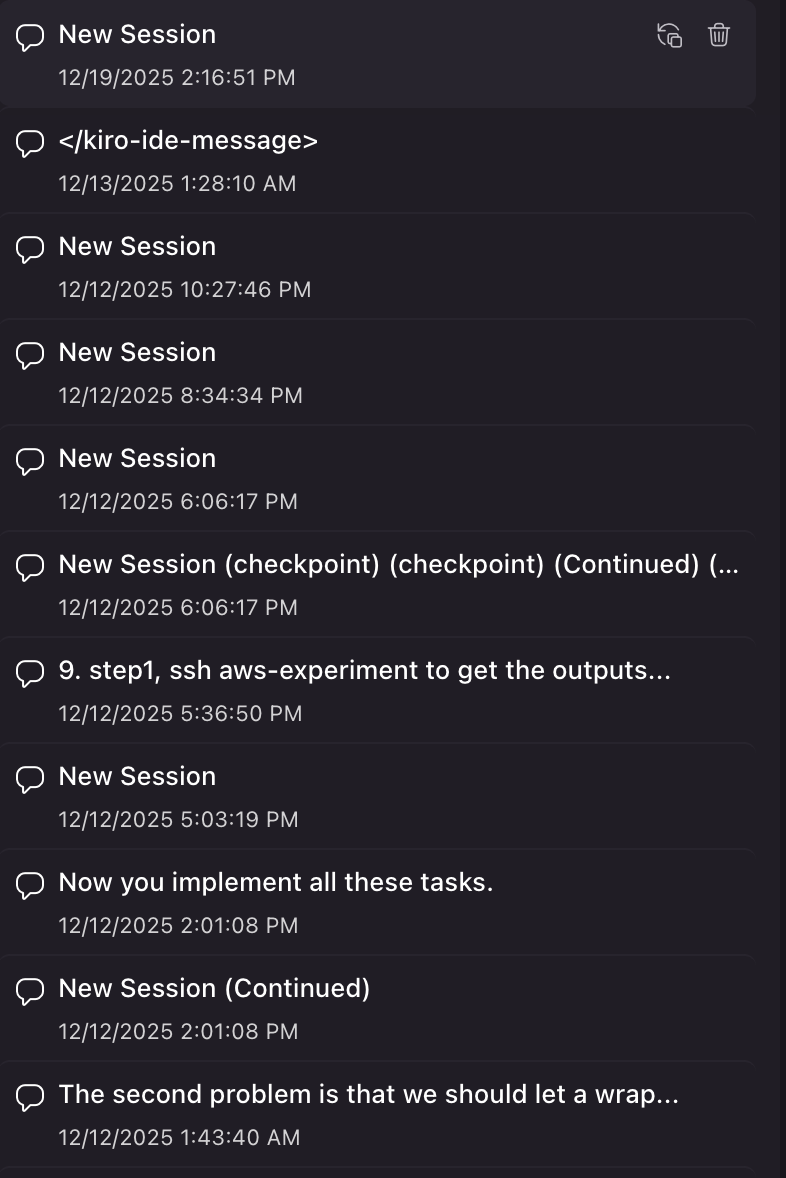The width and height of the screenshot is (786, 1178).
Task: Click the chat bubble icon on the wrap problem entry
Action: (29, 1098)
